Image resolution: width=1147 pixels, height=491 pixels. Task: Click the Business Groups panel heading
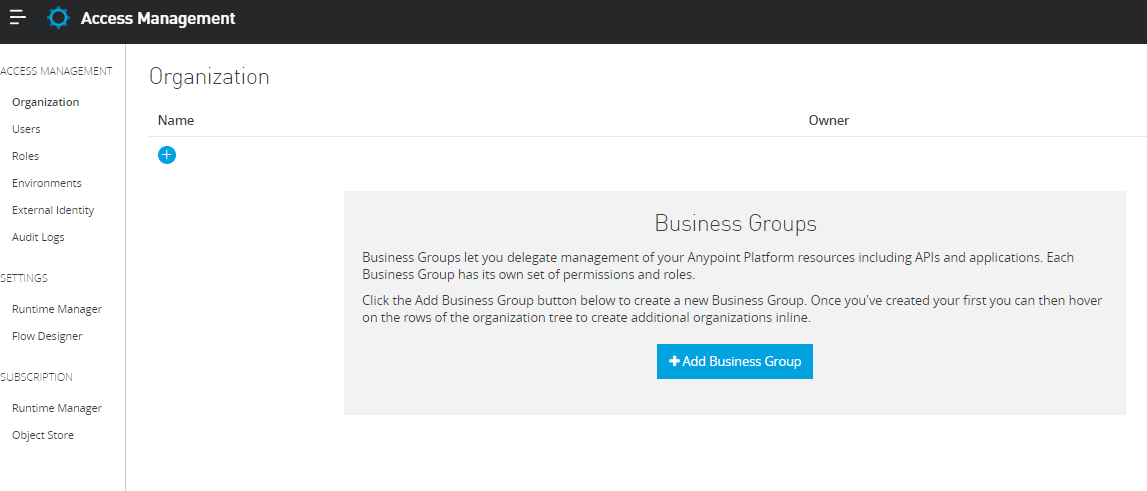tap(735, 223)
